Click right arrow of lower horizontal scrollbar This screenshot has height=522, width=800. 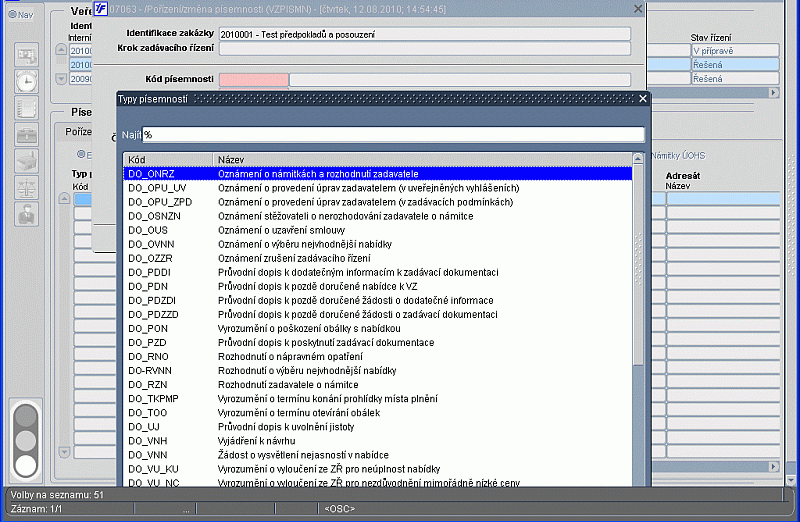774,466
